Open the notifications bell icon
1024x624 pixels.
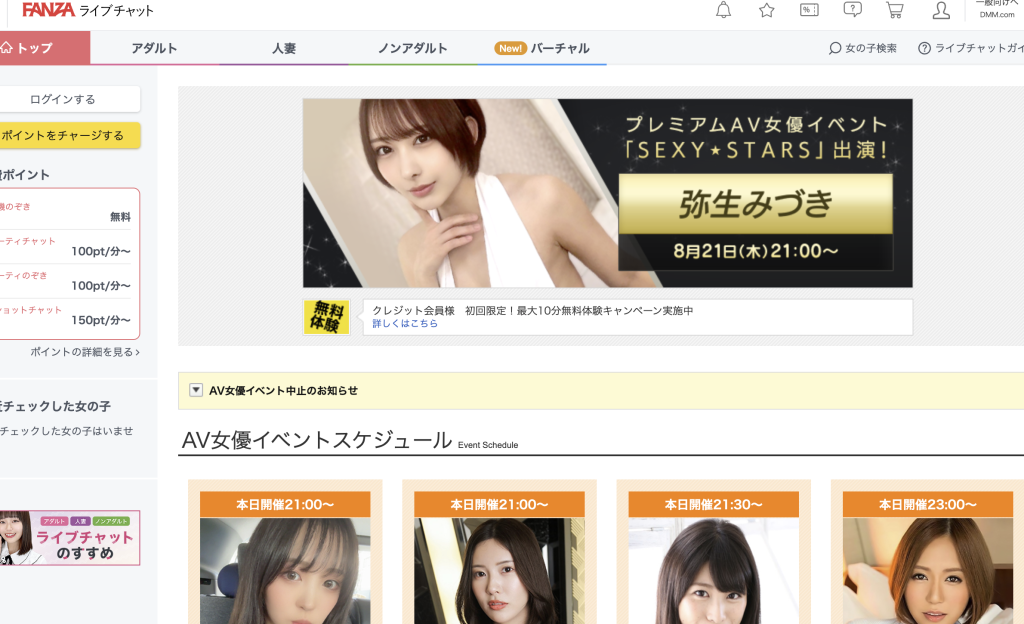click(x=723, y=10)
